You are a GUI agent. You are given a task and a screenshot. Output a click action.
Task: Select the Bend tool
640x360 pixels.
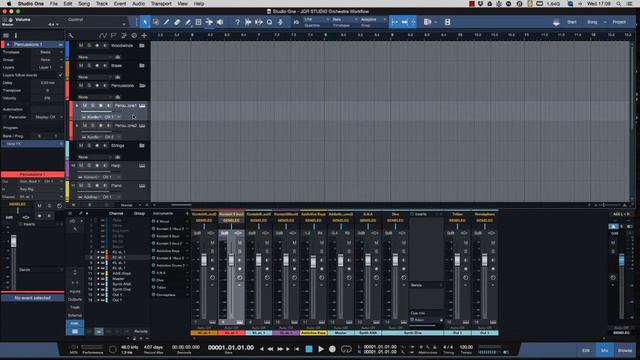click(x=209, y=22)
